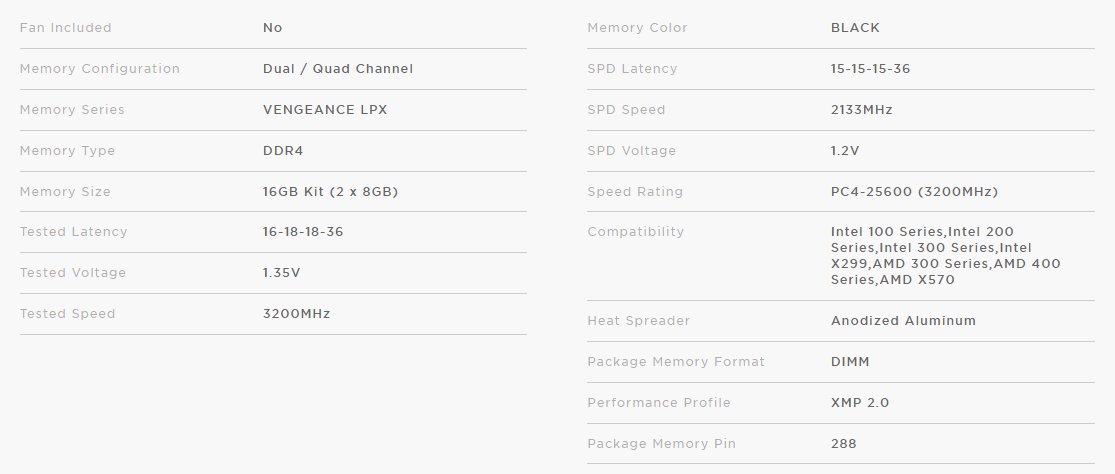Click the "1.35V" tested voltage value
This screenshot has width=1115, height=474.
click(x=283, y=273)
